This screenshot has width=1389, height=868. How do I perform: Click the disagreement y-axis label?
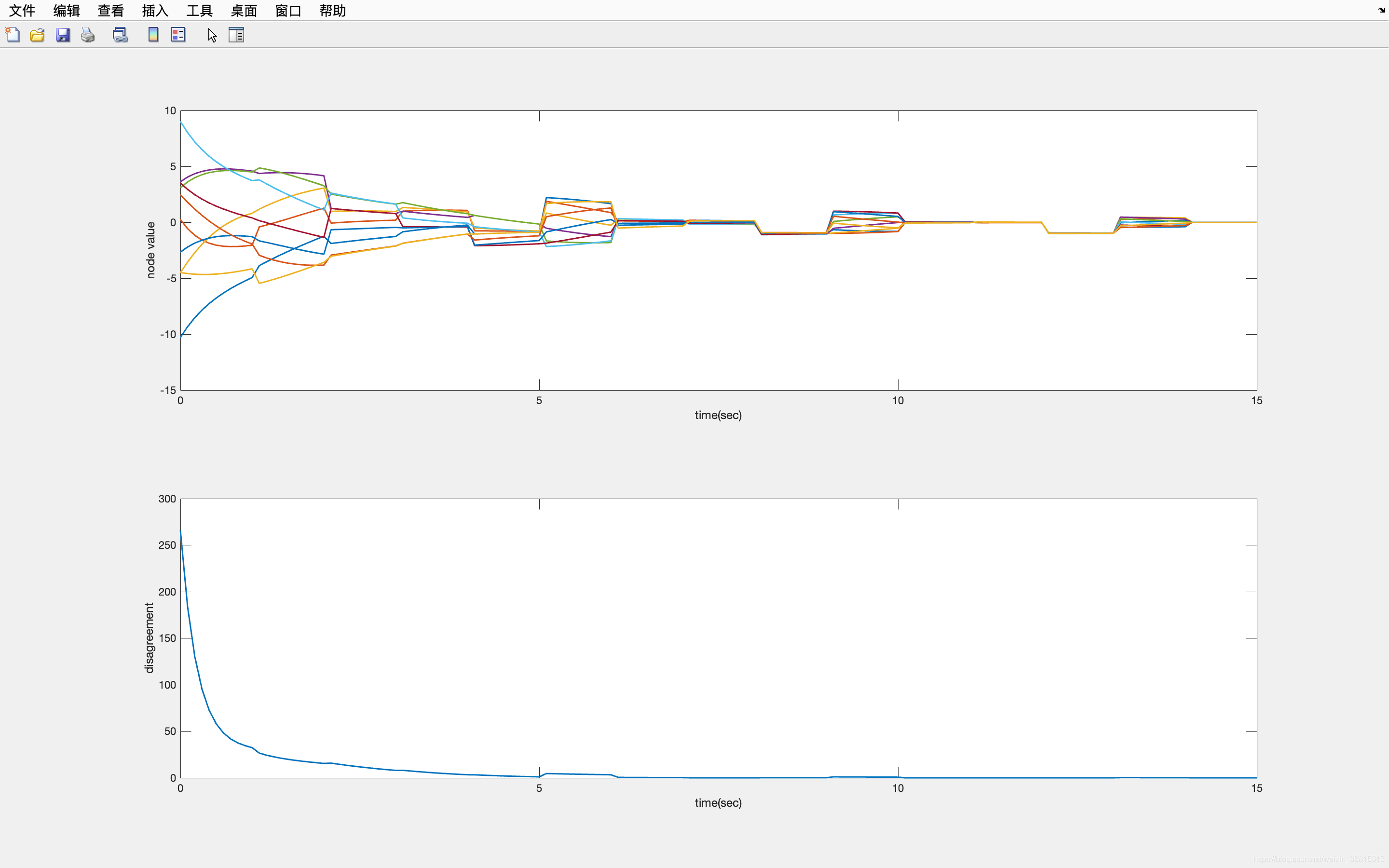149,638
